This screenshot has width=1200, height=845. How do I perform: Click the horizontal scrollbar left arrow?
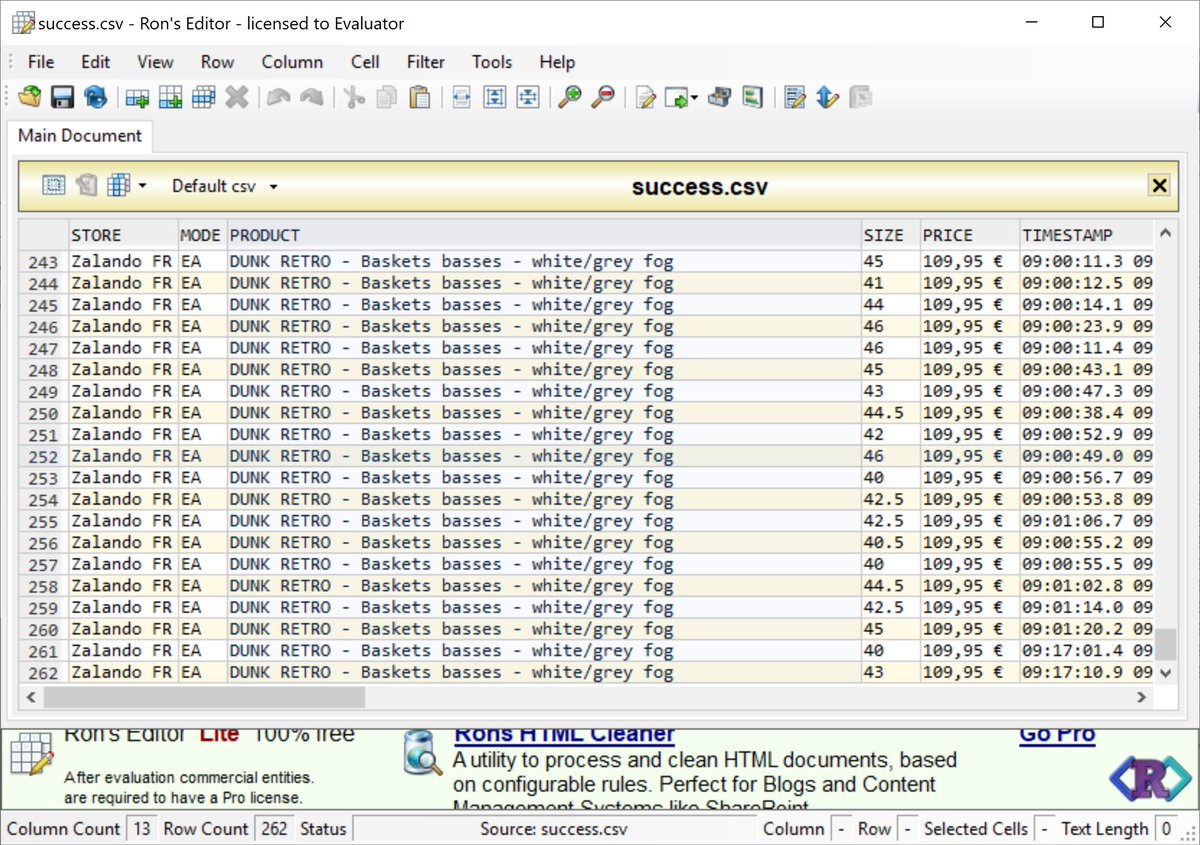[31, 697]
